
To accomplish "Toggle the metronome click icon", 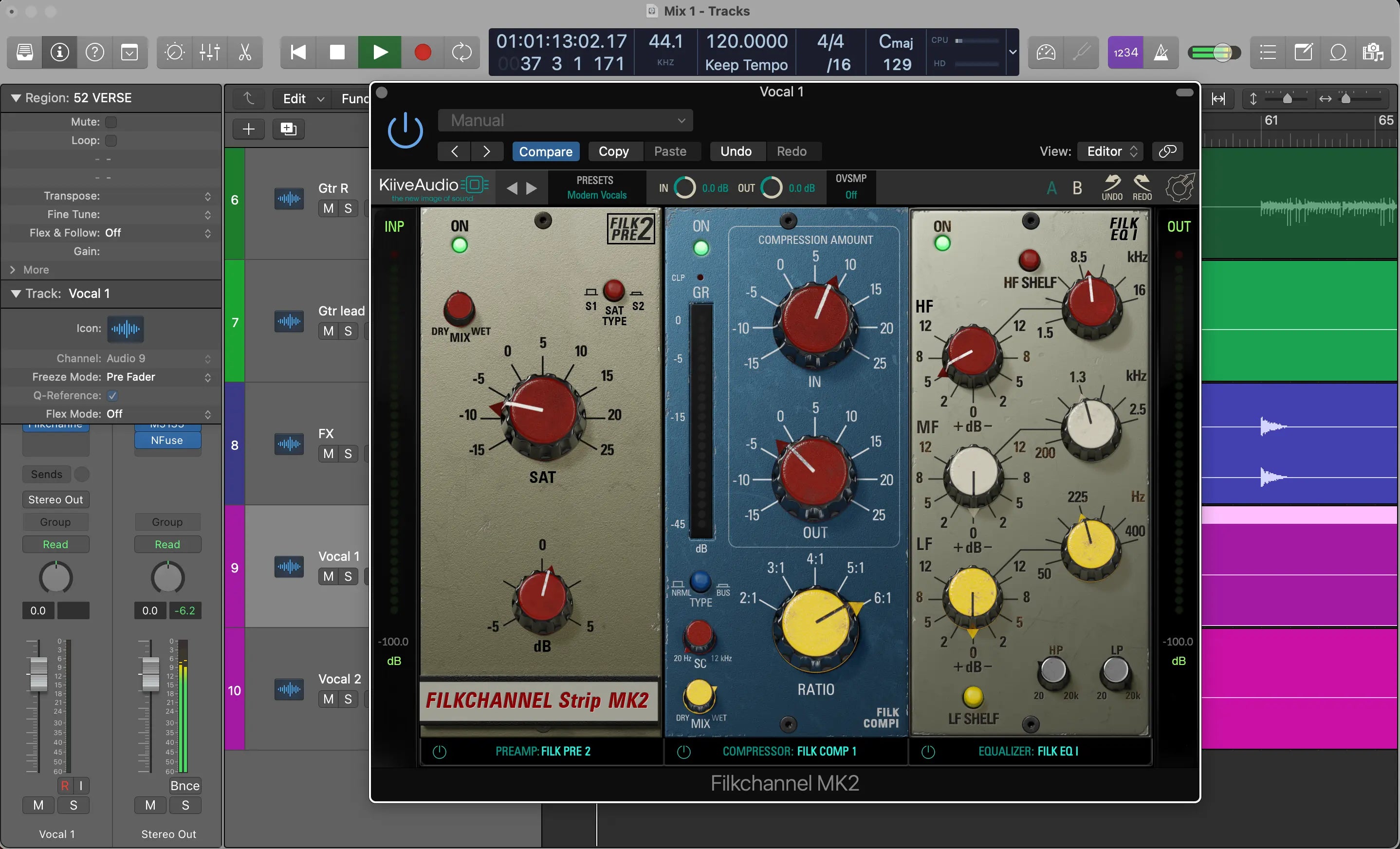I will click(x=1161, y=52).
